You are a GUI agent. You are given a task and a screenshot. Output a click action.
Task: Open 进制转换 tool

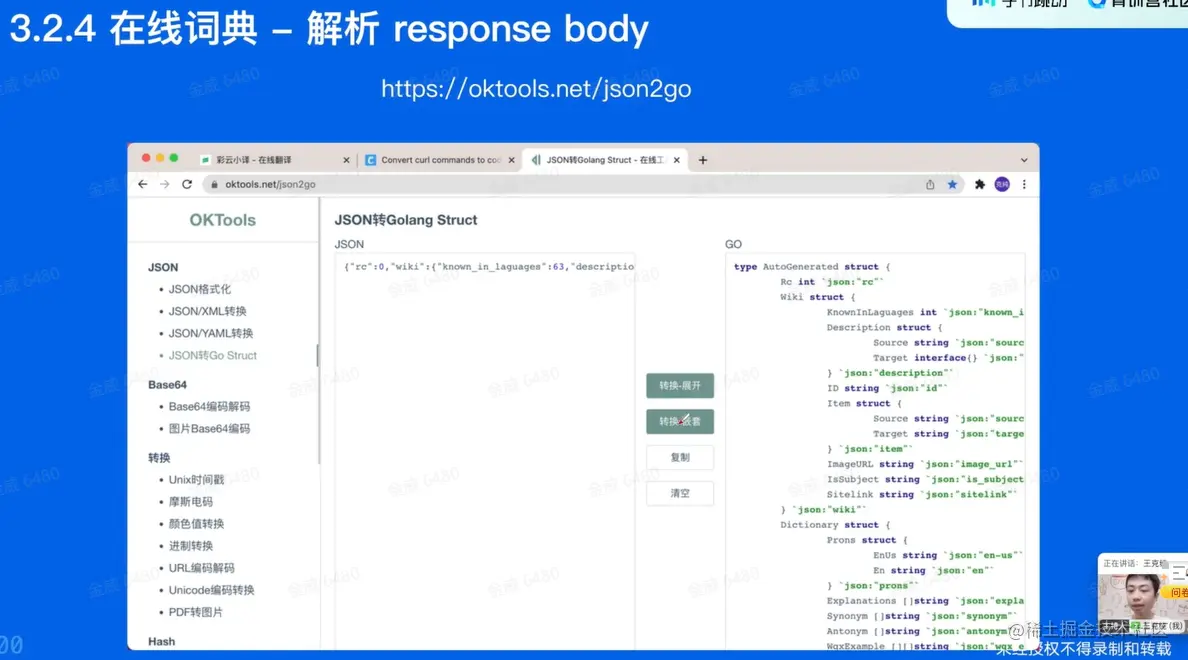point(190,545)
